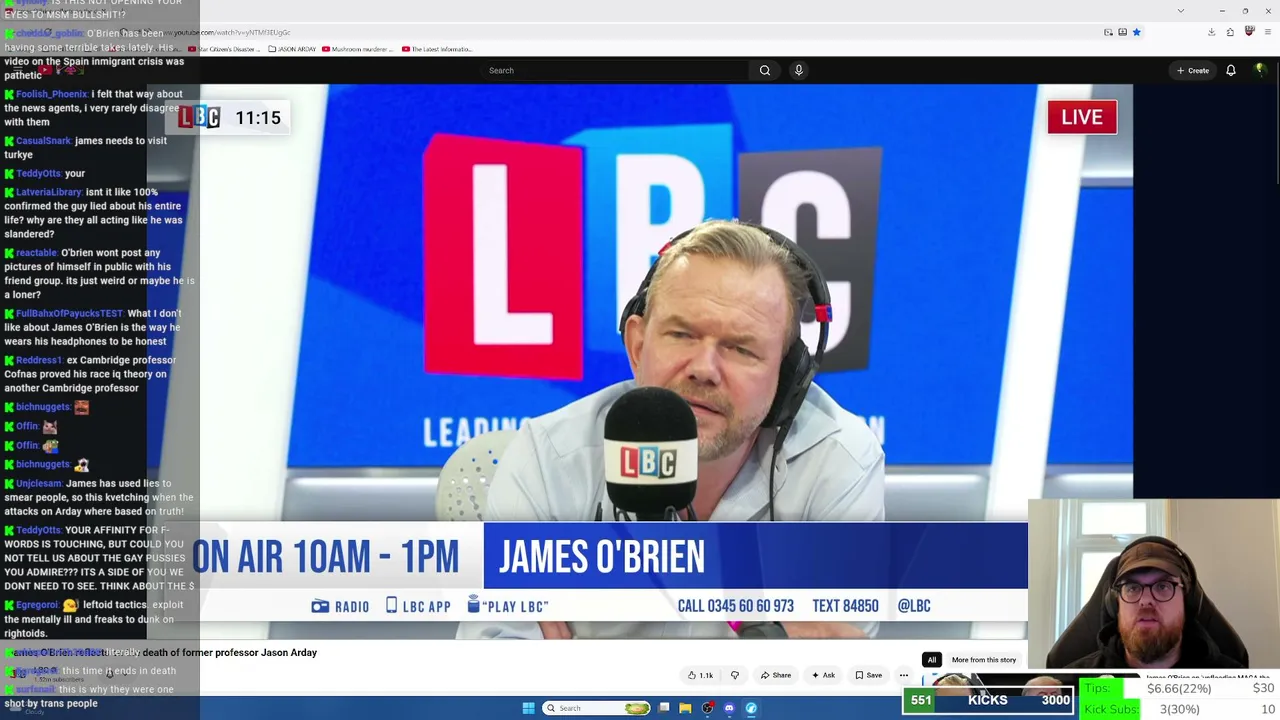The width and height of the screenshot is (1280, 720).
Task: Open Discord from the taskbar
Action: click(x=729, y=708)
